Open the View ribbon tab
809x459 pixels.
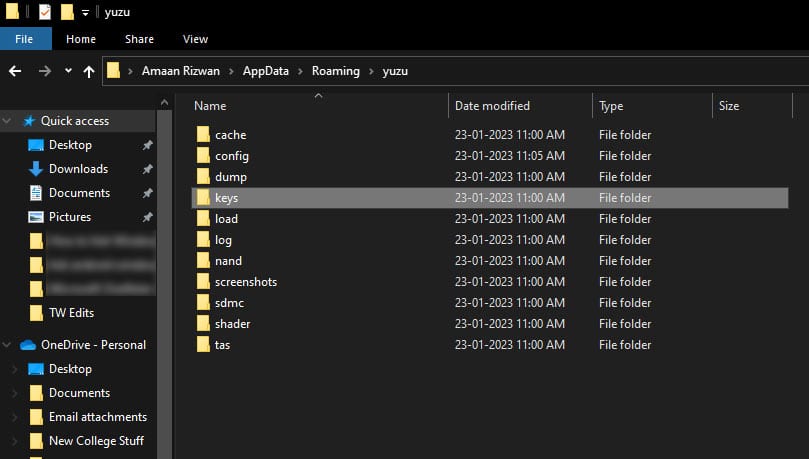(x=195, y=39)
